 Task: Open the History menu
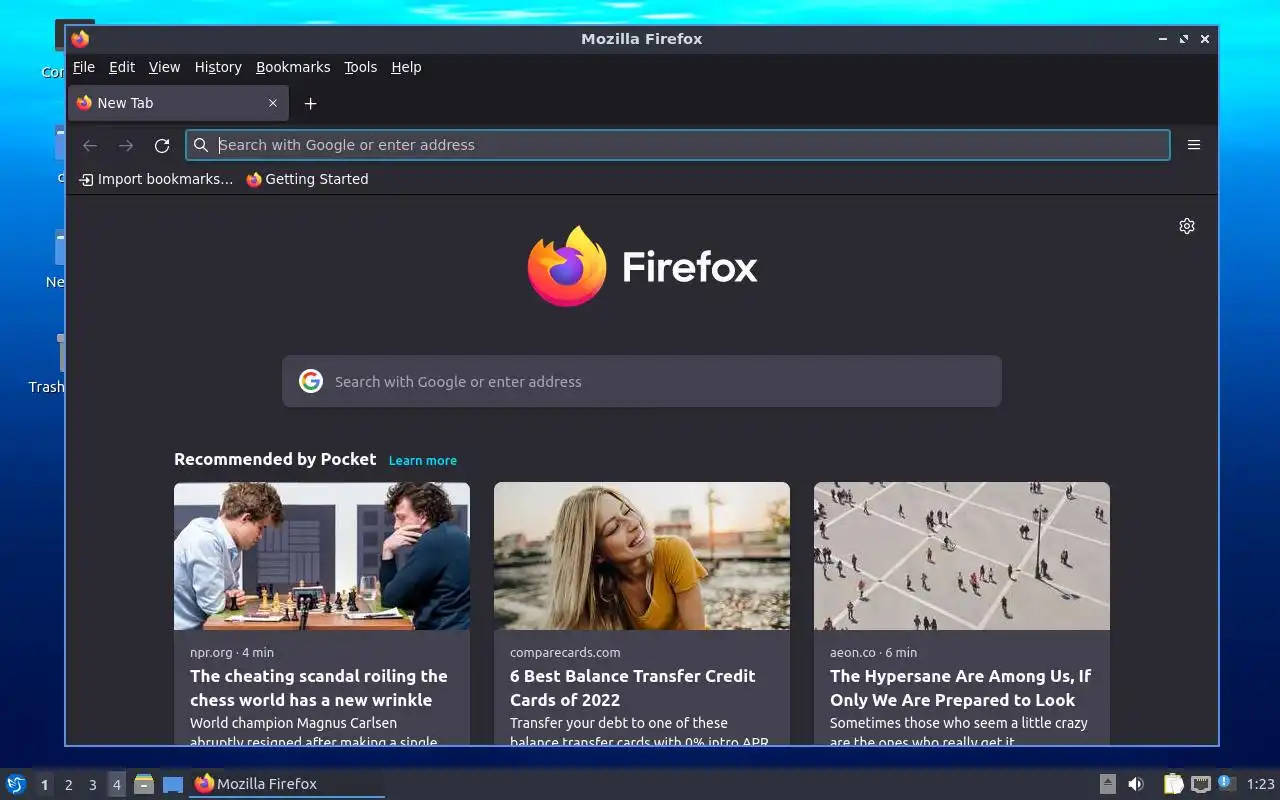[x=218, y=67]
